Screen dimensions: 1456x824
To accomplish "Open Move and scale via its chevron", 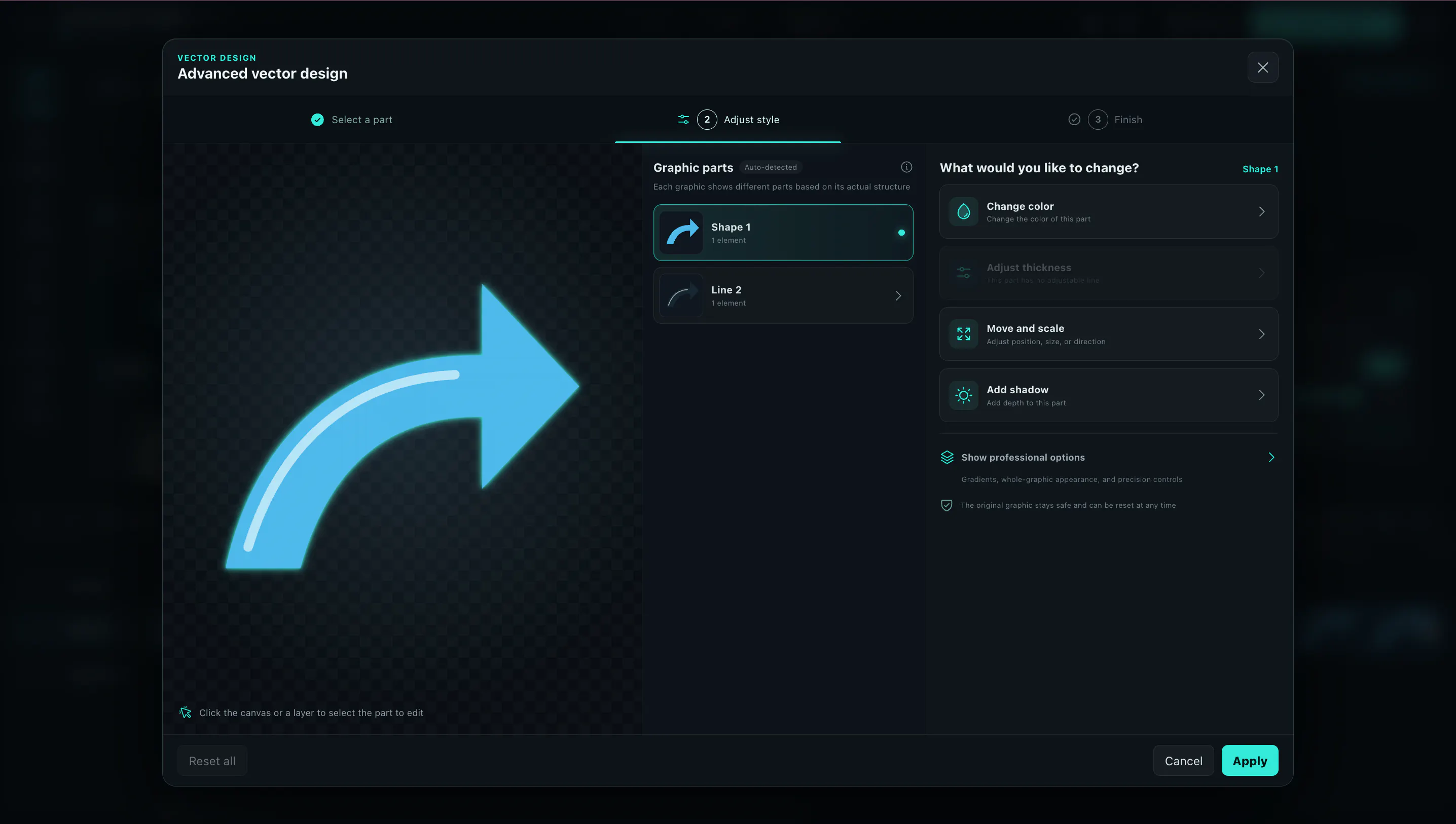I will click(x=1262, y=334).
